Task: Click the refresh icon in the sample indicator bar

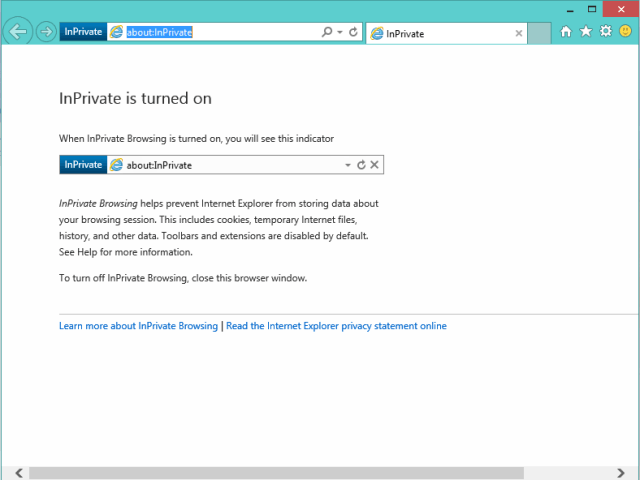Action: tap(361, 165)
